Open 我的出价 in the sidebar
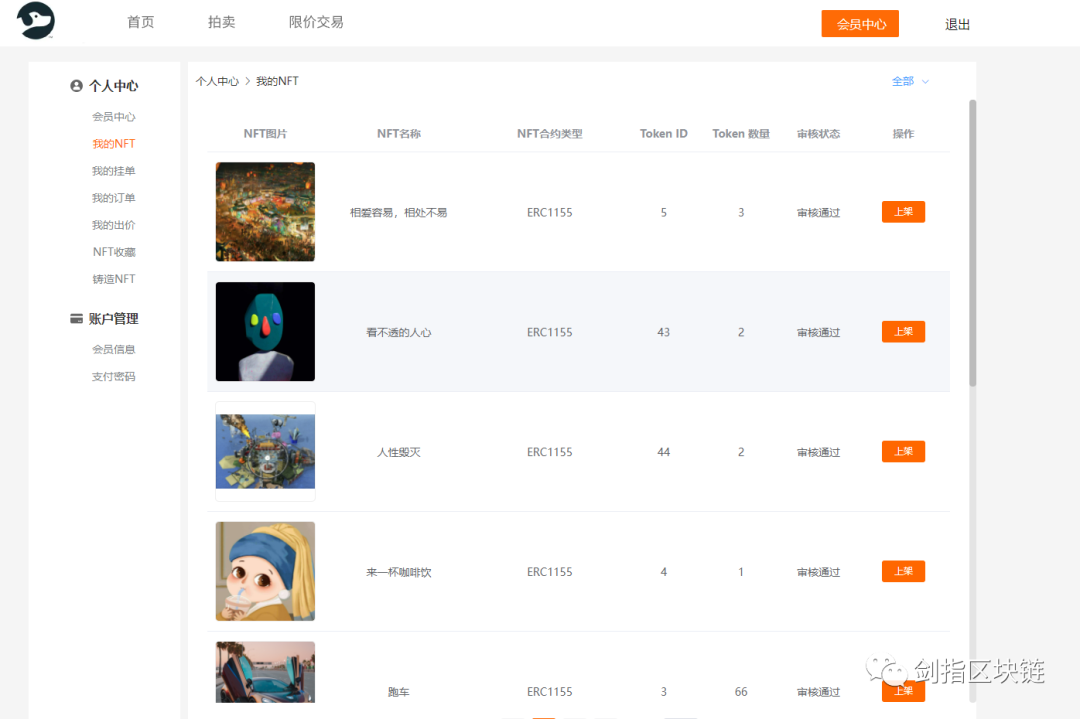 click(114, 224)
